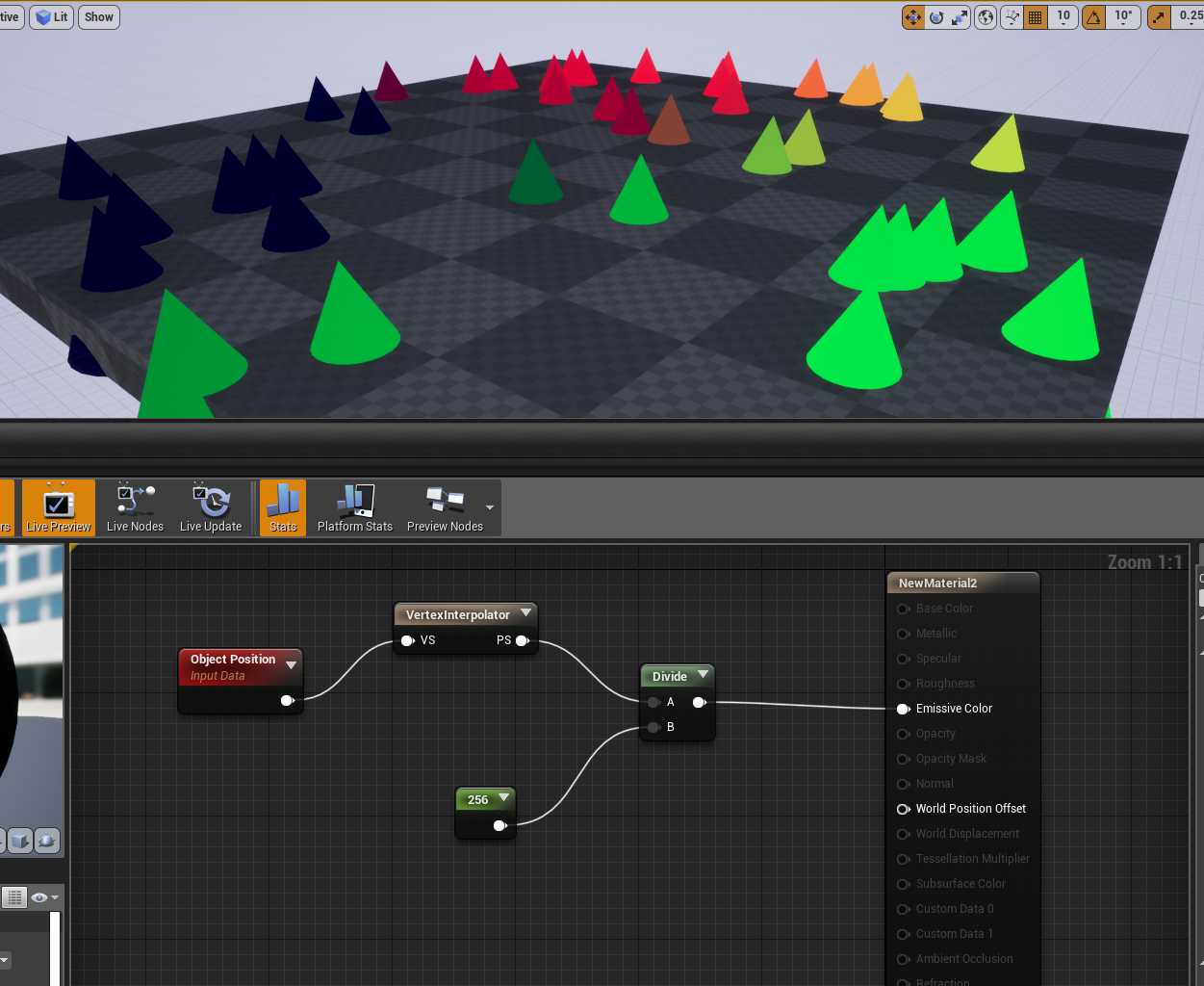Disable Live Preview
The image size is (1204, 986).
click(58, 507)
